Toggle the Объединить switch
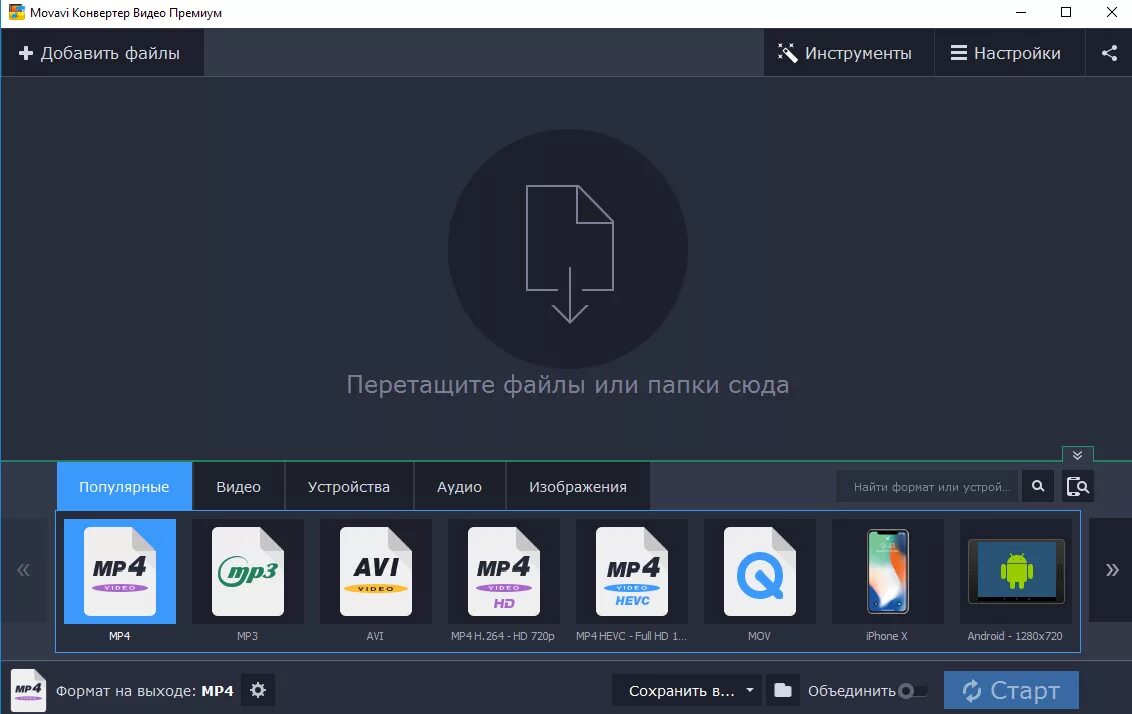 pyautogui.click(x=913, y=691)
